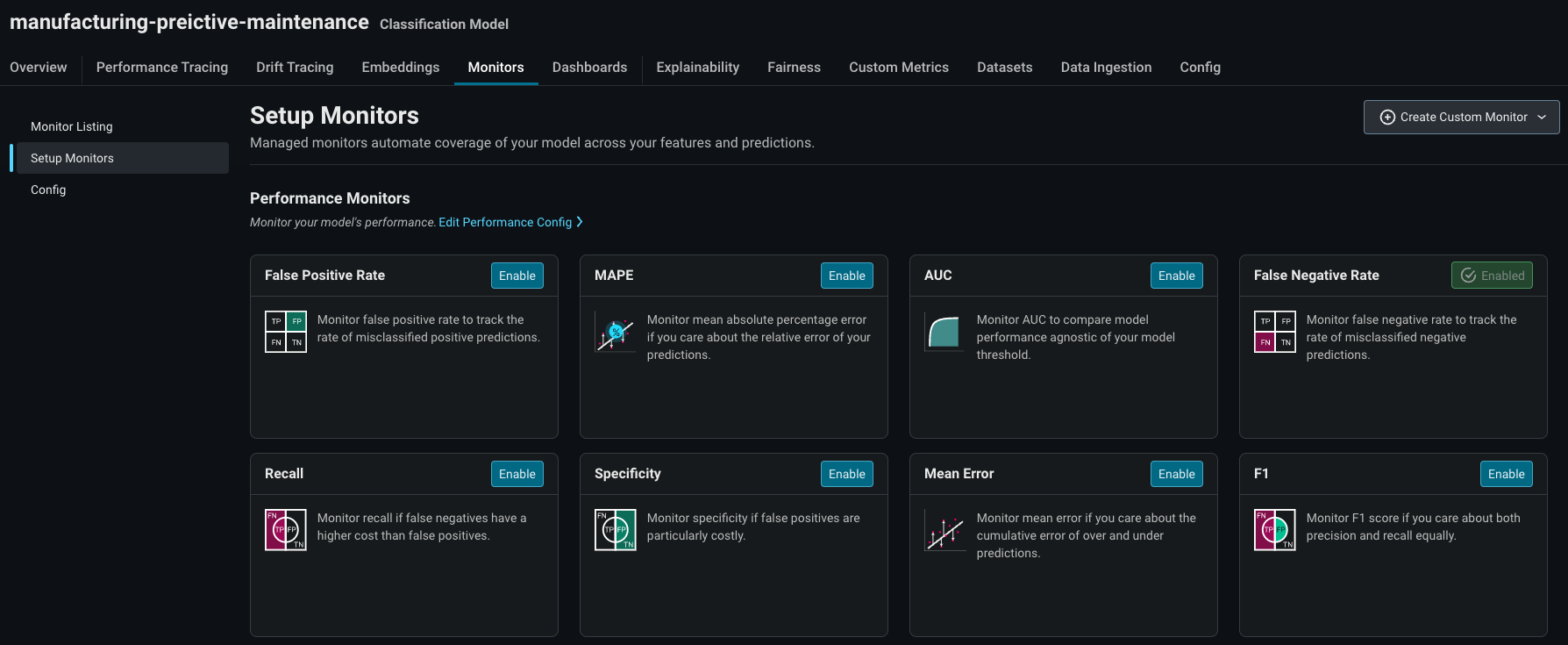The height and width of the screenshot is (645, 1568).
Task: Click the Mean Error chart icon
Action: pos(945,530)
